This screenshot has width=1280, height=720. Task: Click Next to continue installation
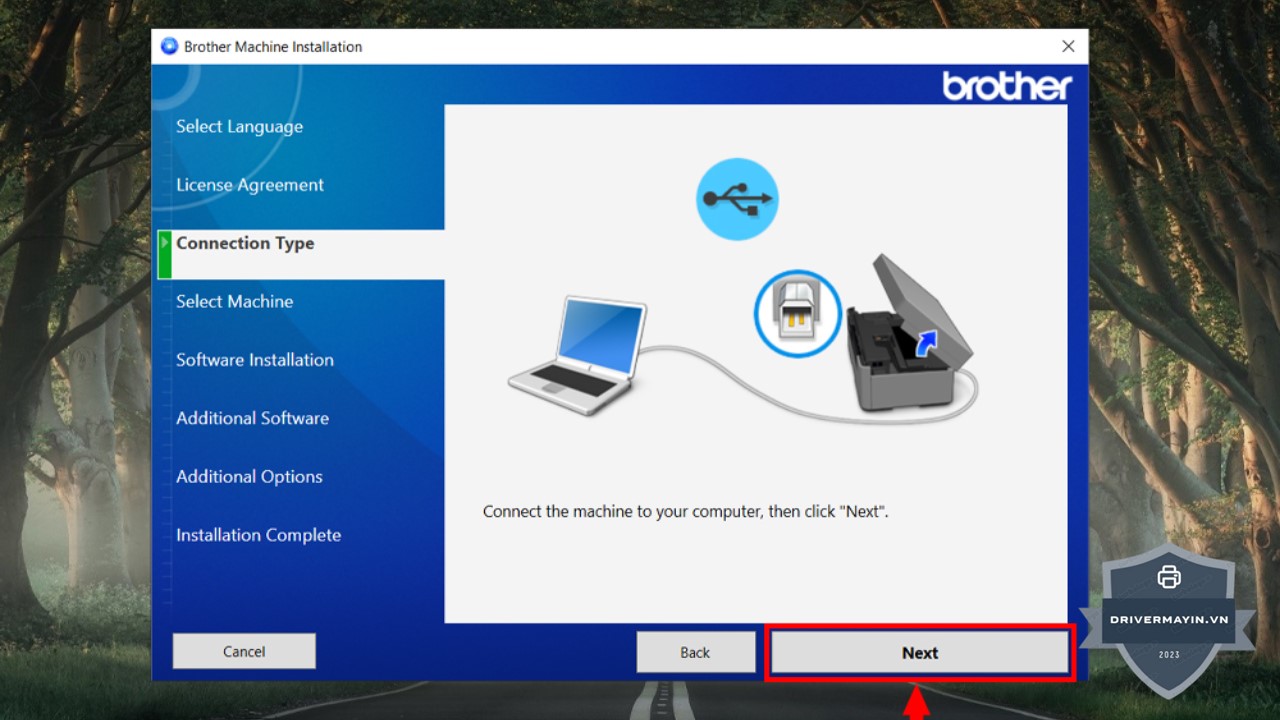coord(919,653)
